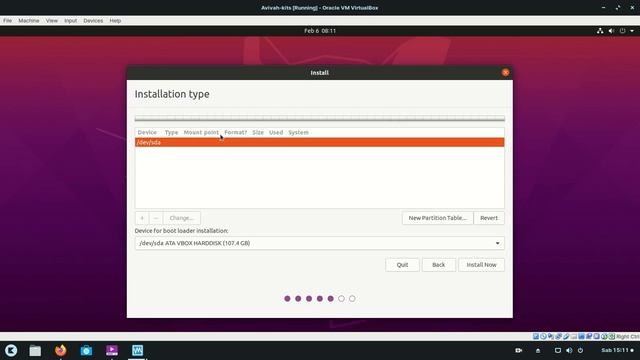Click the VirtualBox shared folders indicator

point(573,336)
